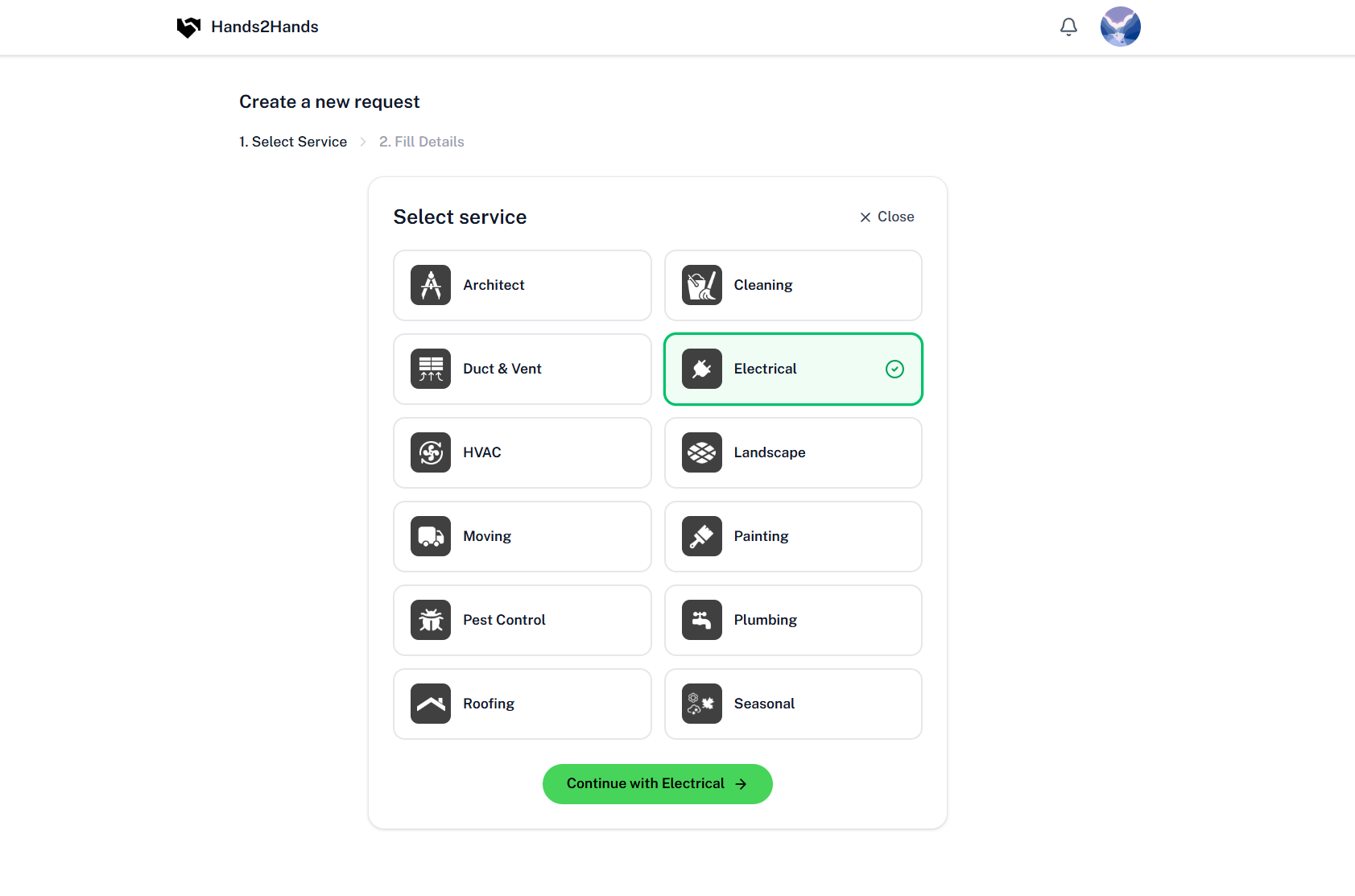Go to step 1. Select Service
Viewport: 1355px width, 896px height.
(x=293, y=142)
